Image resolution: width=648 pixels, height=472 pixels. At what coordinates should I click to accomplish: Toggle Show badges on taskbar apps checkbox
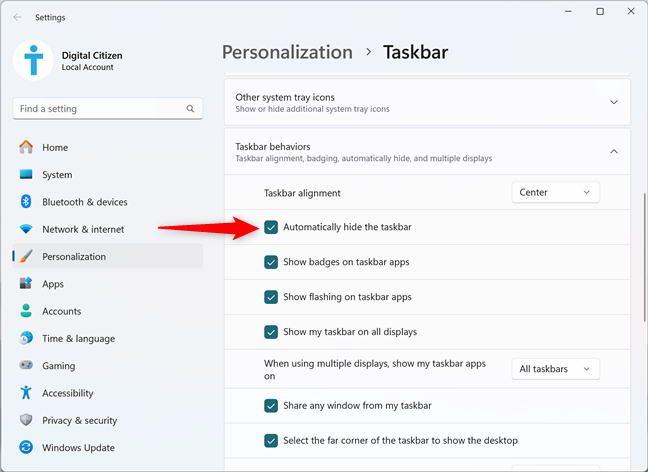coord(271,262)
